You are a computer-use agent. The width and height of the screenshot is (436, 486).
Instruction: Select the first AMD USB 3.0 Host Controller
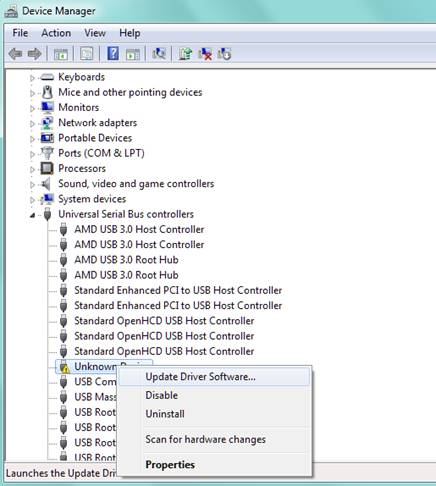coord(139,229)
